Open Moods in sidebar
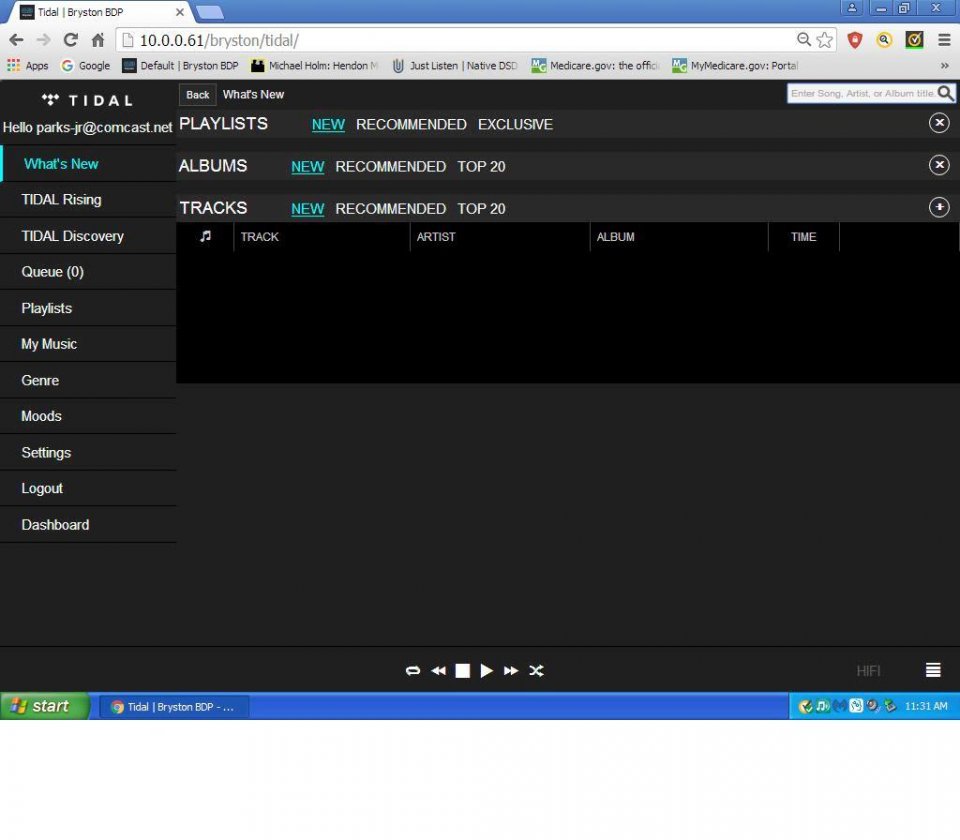960x840 pixels. [88, 416]
